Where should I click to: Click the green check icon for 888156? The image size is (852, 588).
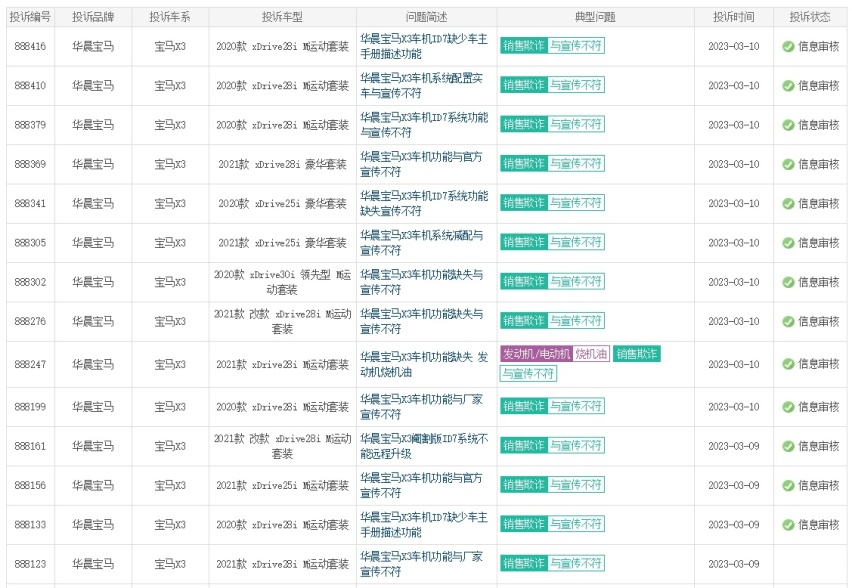click(x=788, y=485)
